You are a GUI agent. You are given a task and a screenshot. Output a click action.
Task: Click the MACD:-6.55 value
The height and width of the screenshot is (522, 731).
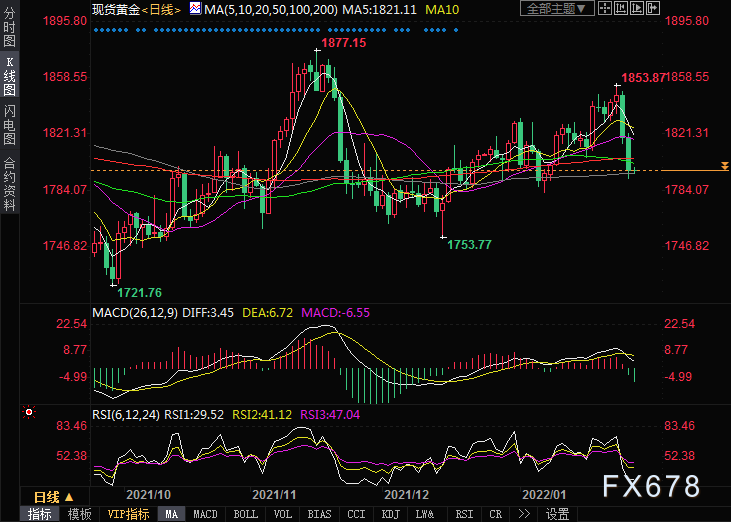[336, 312]
